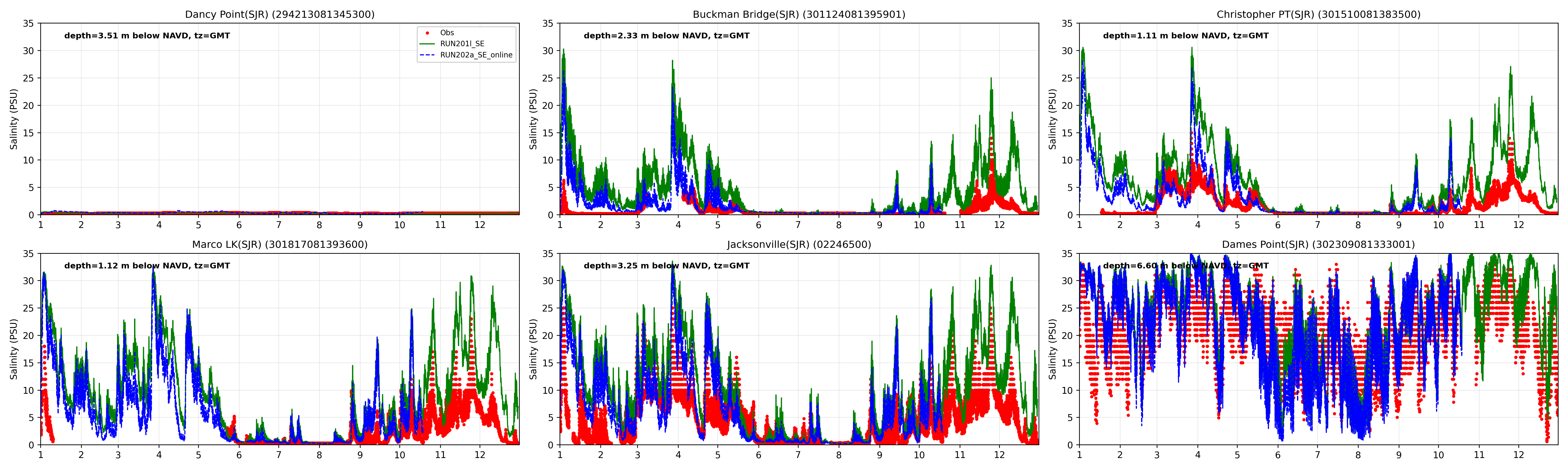Click the 'Salinity (PSU)' axis label of Buckman Bridge plot
The image size is (1568, 470).
(x=533, y=119)
